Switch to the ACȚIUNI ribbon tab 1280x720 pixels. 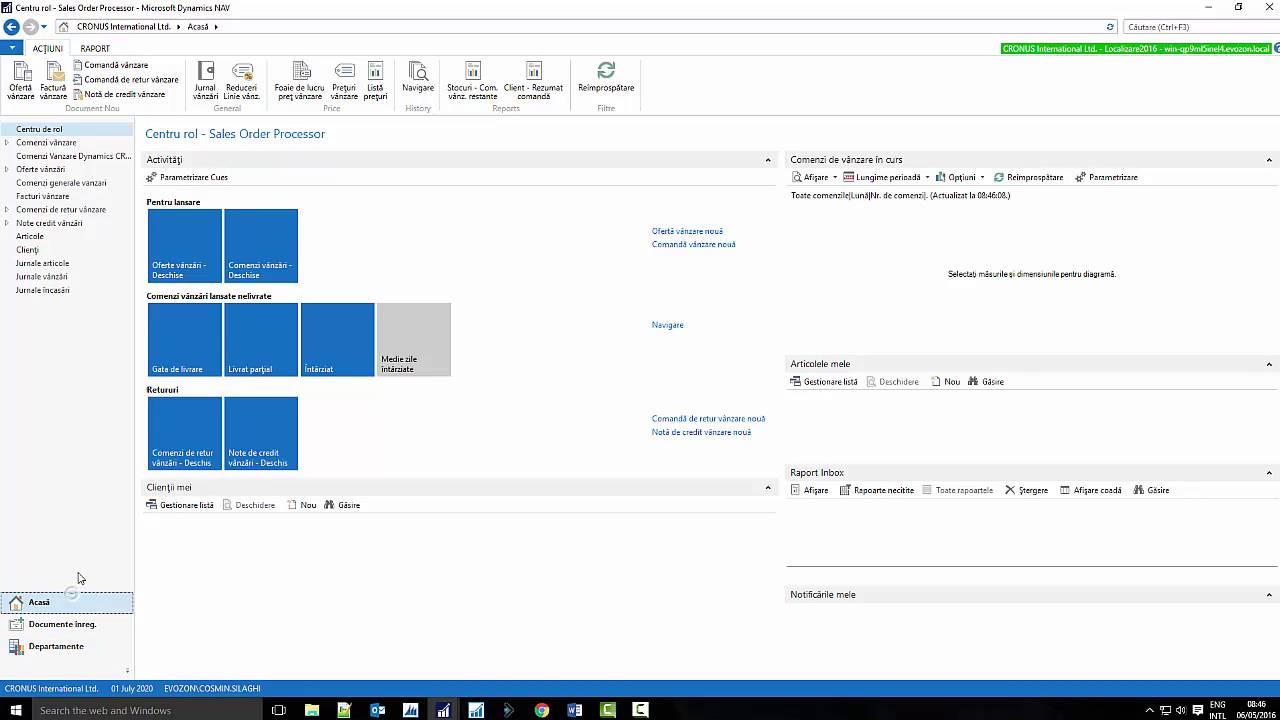pyautogui.click(x=47, y=48)
